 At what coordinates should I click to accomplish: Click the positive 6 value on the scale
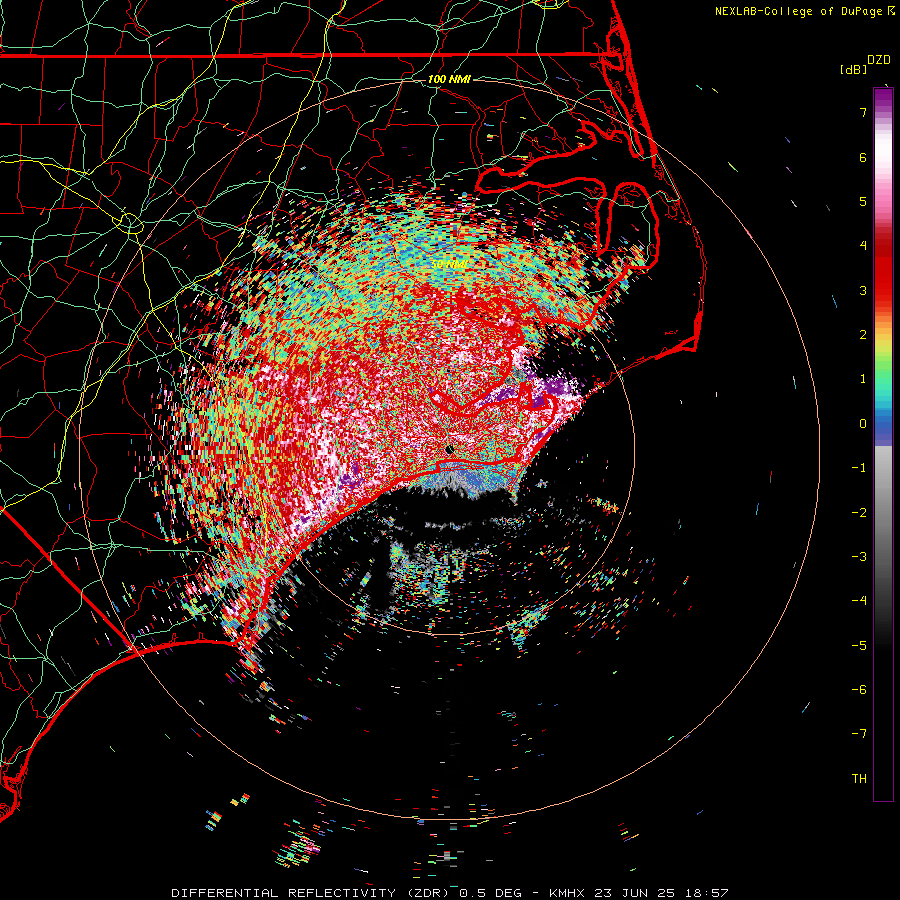863,157
